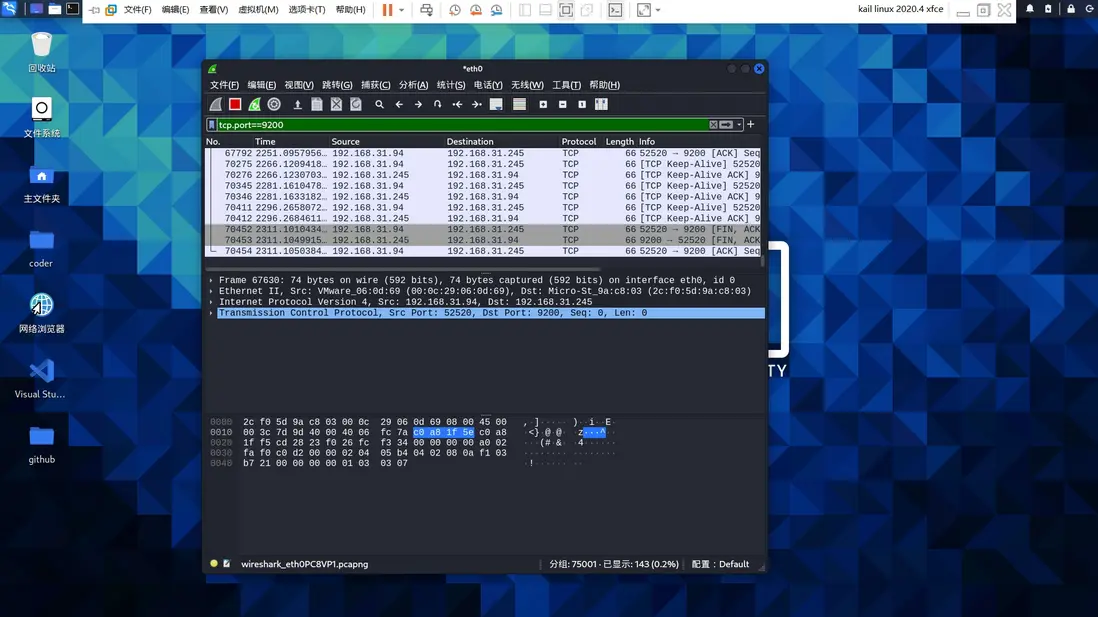
Task: Open a capture file via upload arrow icon
Action: point(298,104)
